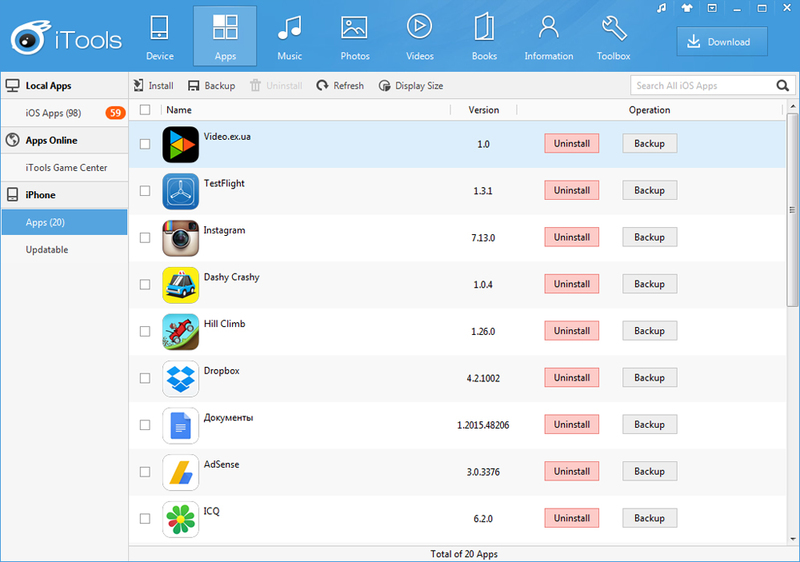Image resolution: width=800 pixels, height=562 pixels.
Task: Check the Hill Climb row checkbox
Action: [145, 331]
